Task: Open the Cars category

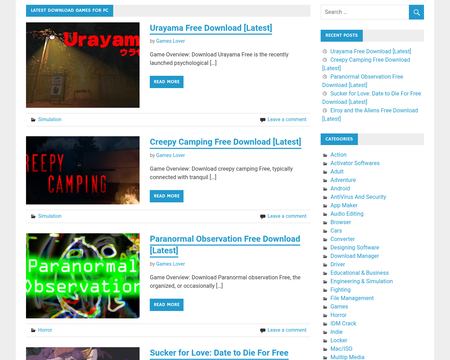Action: (x=336, y=231)
